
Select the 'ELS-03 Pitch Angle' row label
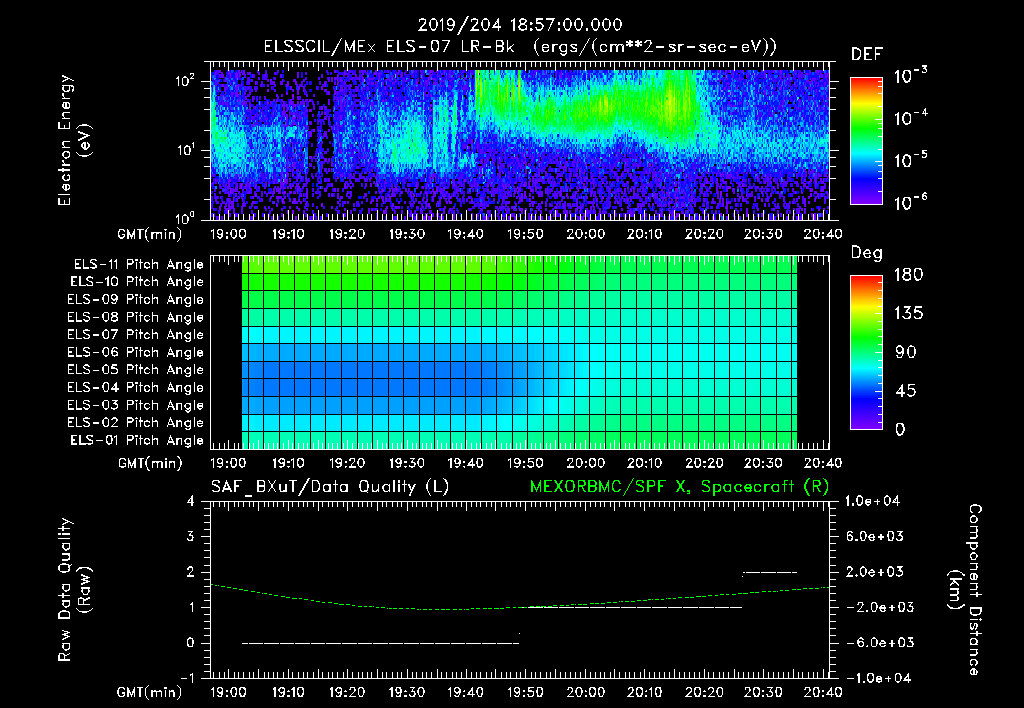pyautogui.click(x=136, y=406)
